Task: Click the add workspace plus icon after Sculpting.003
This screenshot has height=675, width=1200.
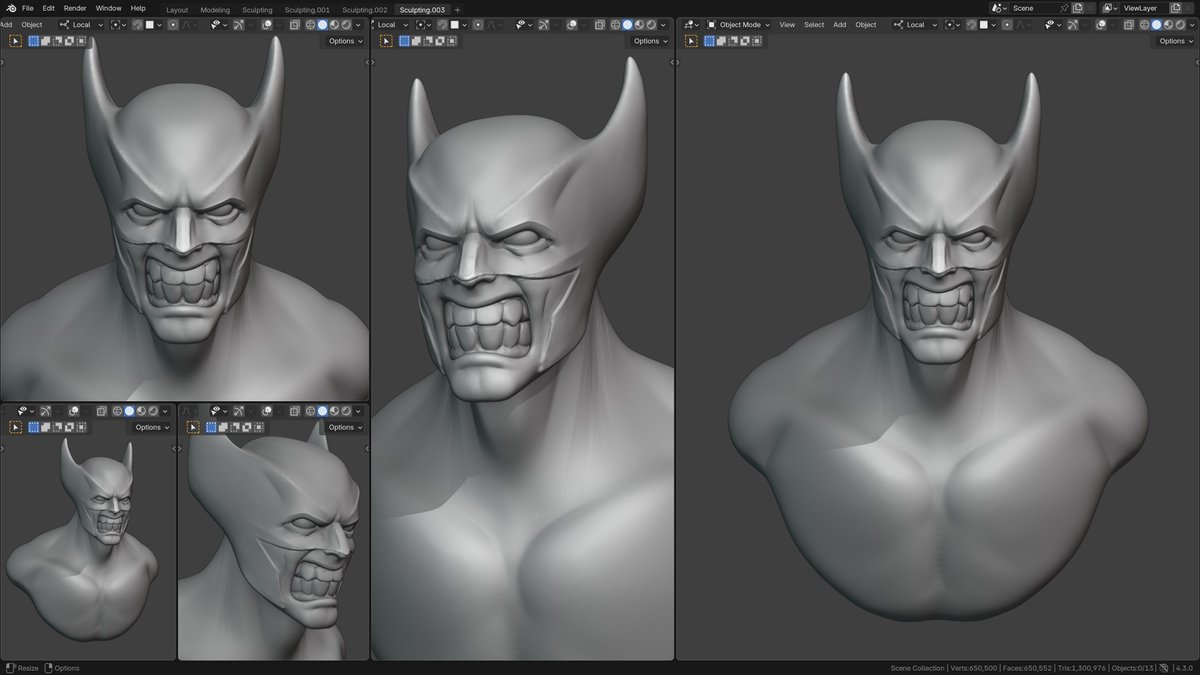Action: 457,10
